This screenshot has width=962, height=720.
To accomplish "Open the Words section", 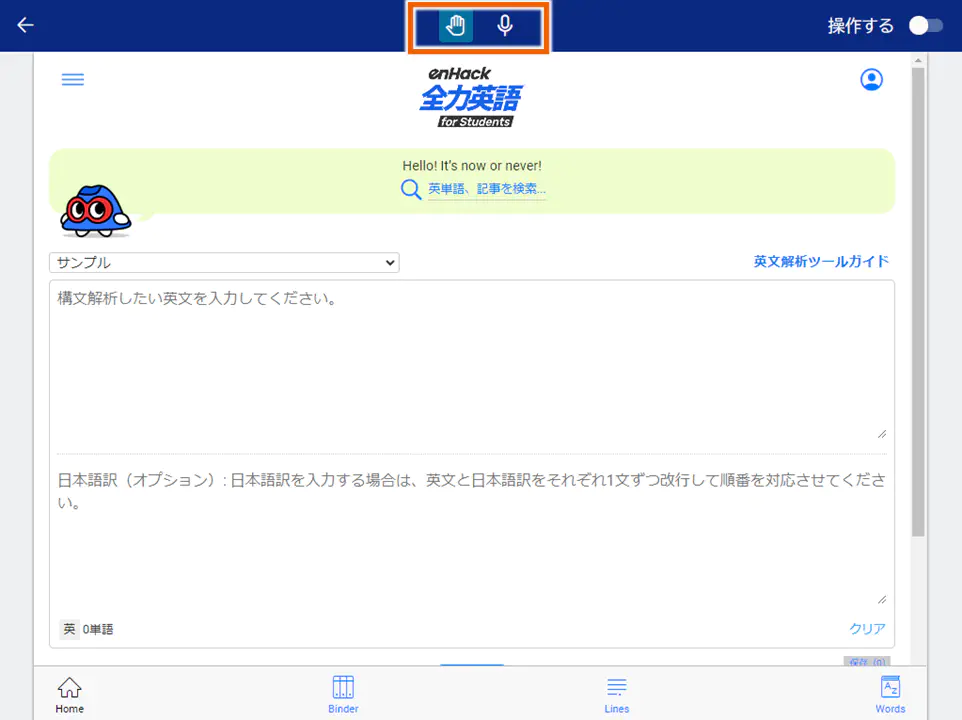I will click(x=890, y=693).
